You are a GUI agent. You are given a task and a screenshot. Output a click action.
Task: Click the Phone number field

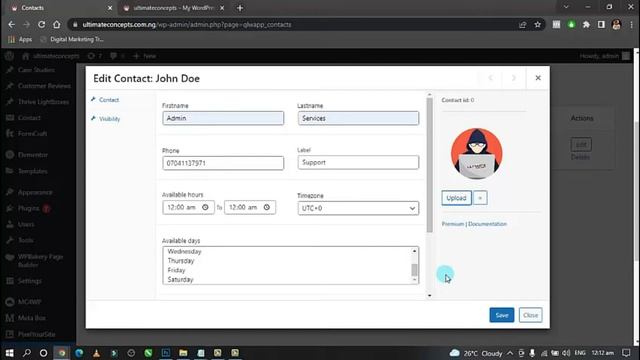[223, 163]
